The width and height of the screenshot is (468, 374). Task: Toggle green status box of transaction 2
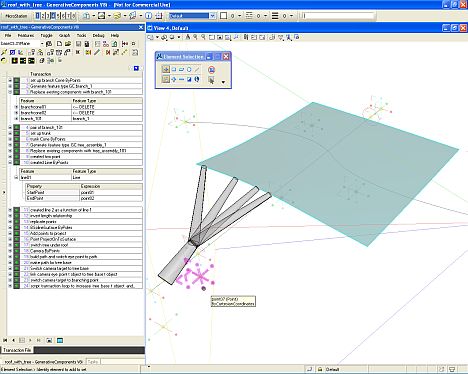(x=16, y=86)
